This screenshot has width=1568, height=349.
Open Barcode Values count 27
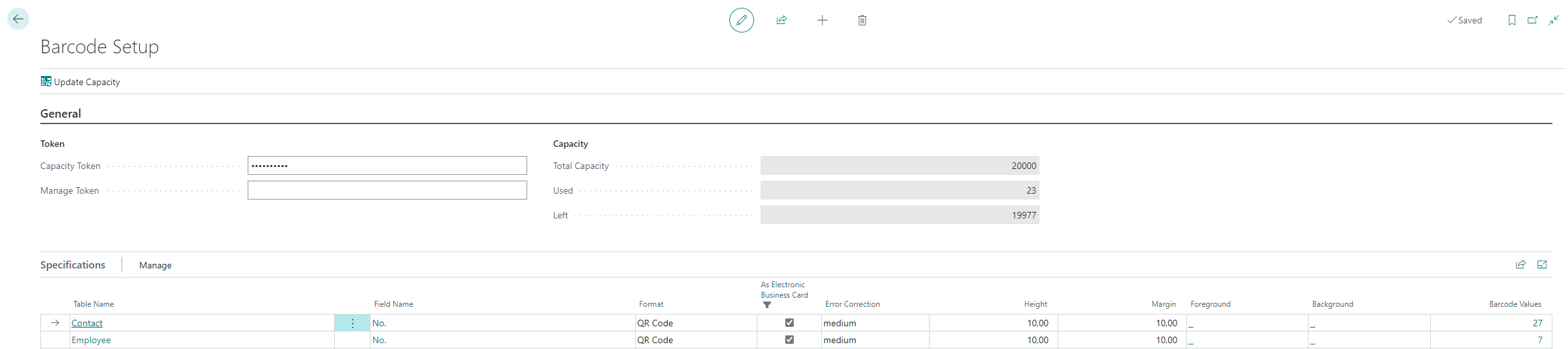point(1537,323)
